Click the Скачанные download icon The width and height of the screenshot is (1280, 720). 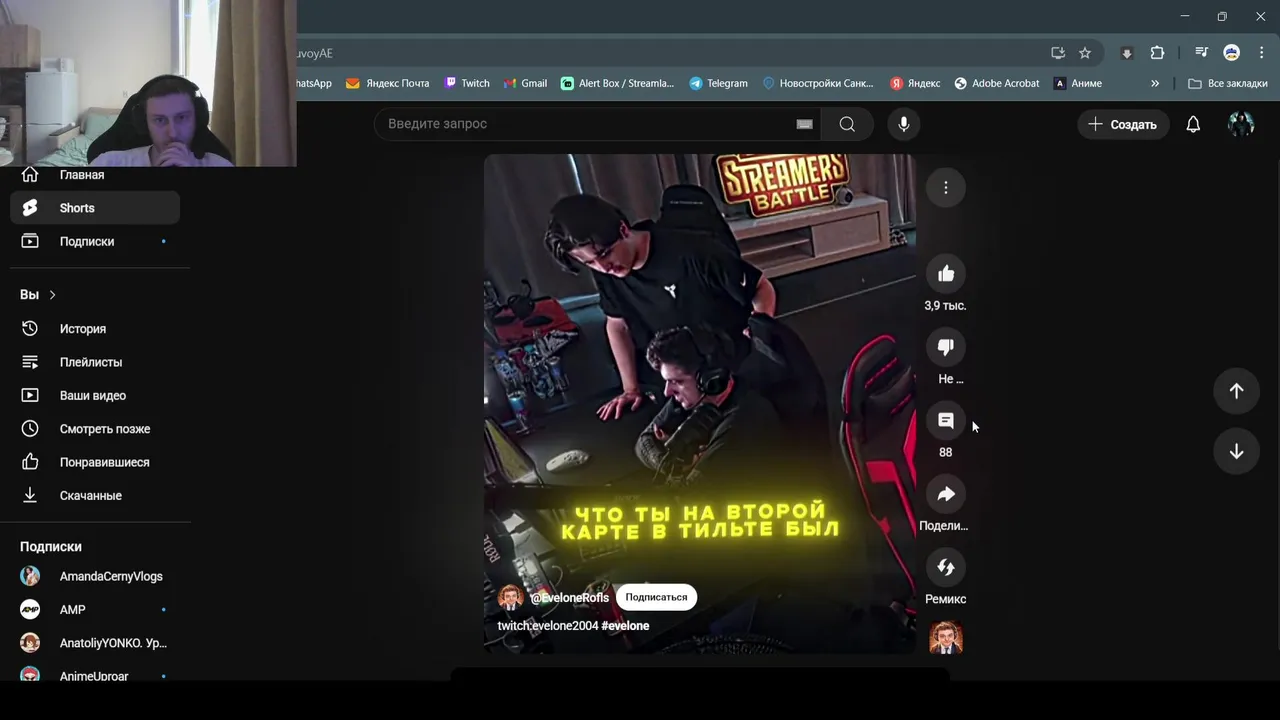click(x=30, y=495)
